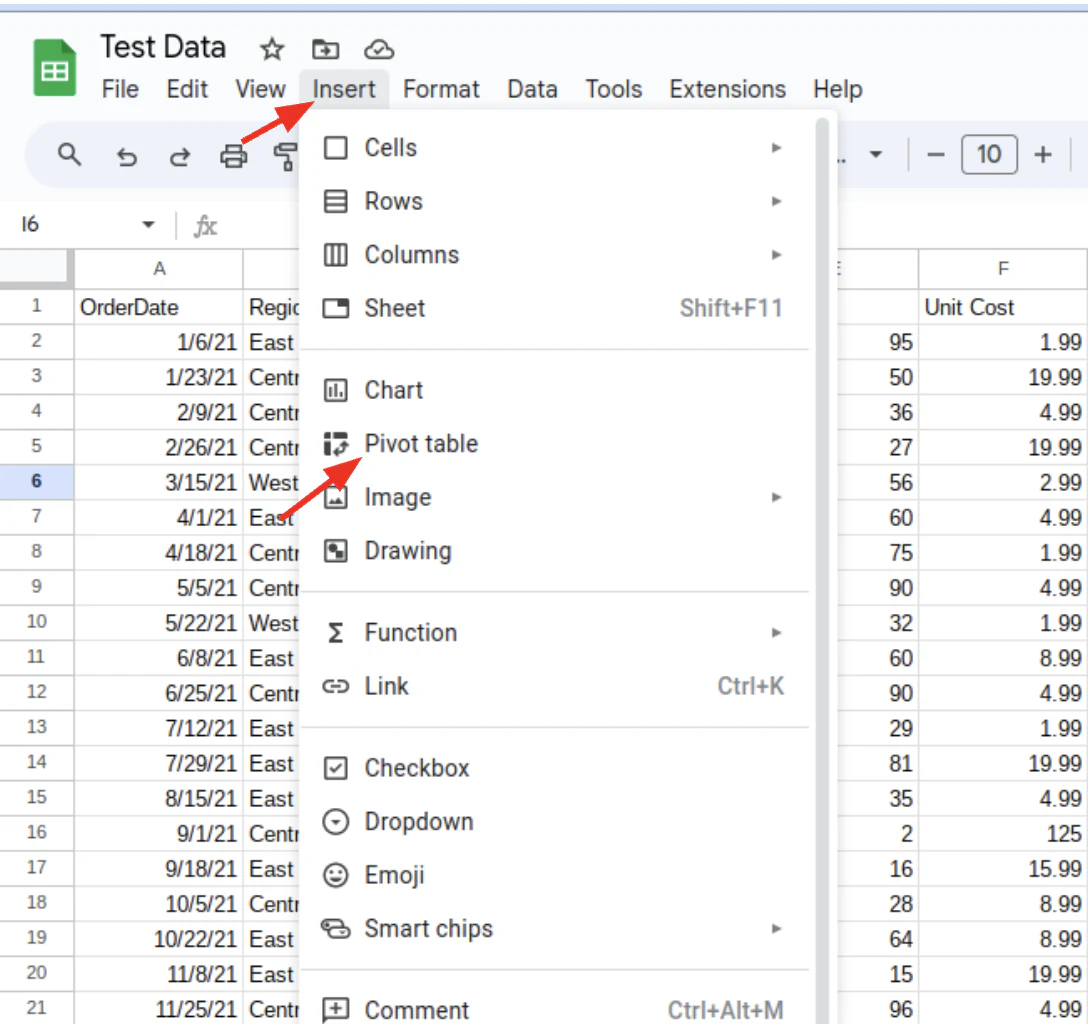The height and width of the screenshot is (1034, 1088).
Task: Click the Cells icon in Insert menu
Action: tap(336, 148)
